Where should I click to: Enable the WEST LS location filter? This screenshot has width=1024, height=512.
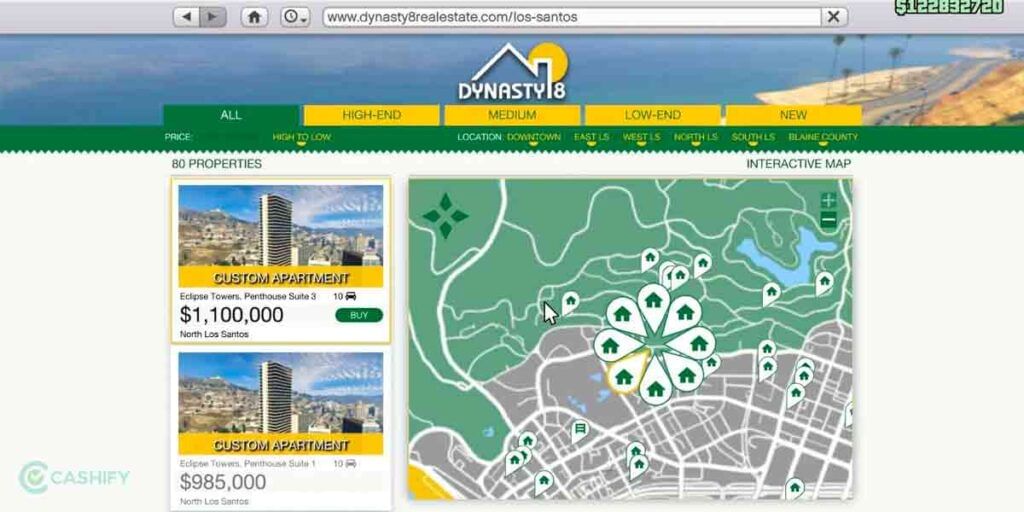pyautogui.click(x=641, y=137)
